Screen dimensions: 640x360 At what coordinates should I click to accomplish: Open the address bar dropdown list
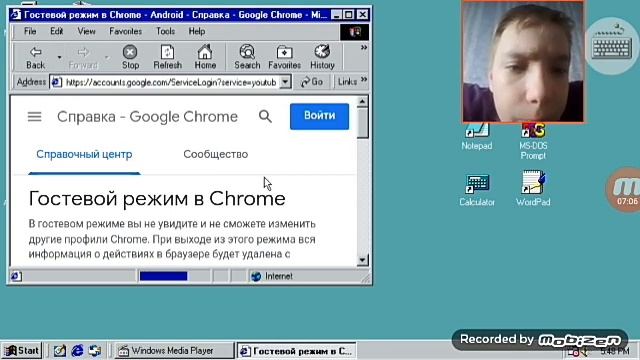[x=285, y=82]
